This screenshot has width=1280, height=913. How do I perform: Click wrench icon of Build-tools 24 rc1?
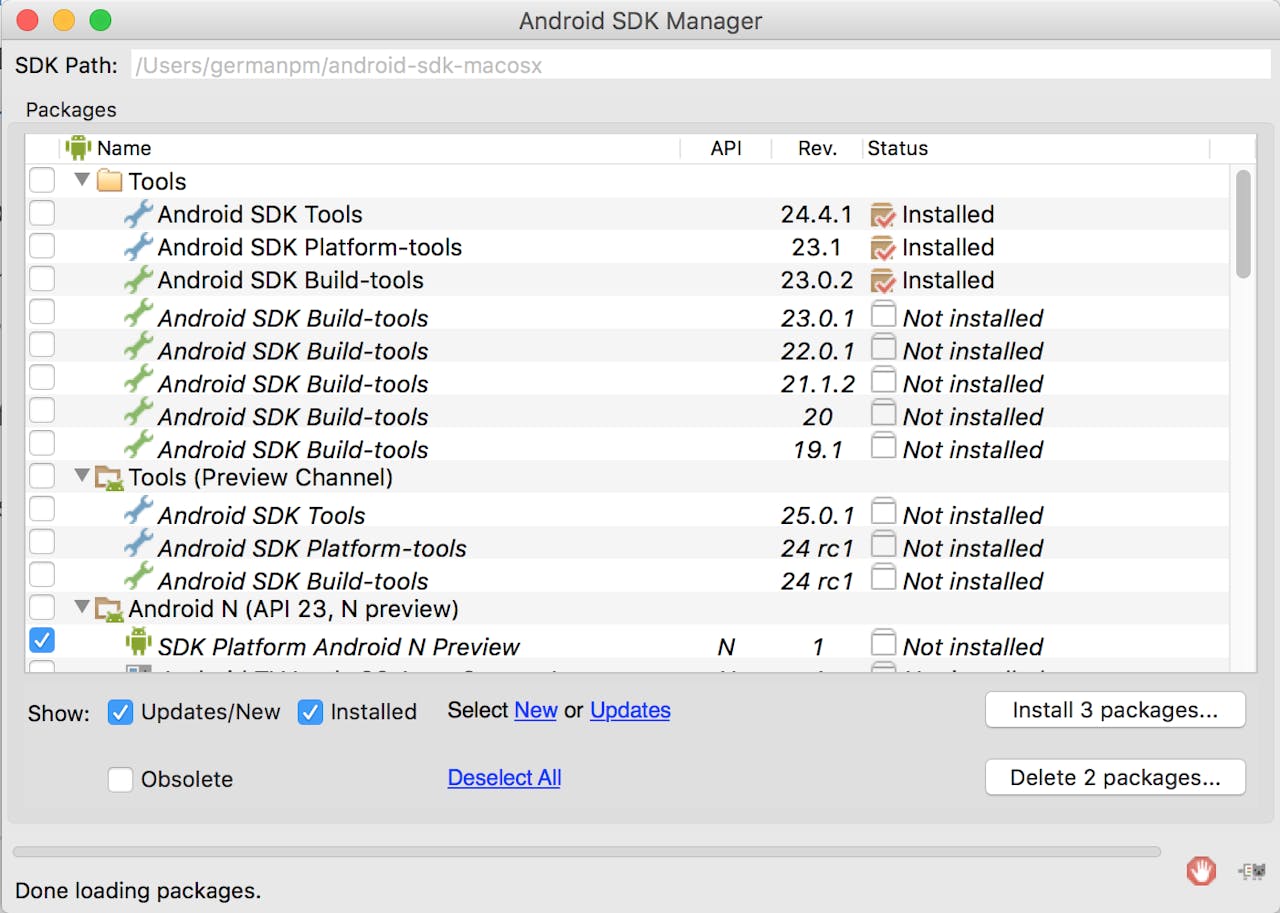click(x=139, y=577)
